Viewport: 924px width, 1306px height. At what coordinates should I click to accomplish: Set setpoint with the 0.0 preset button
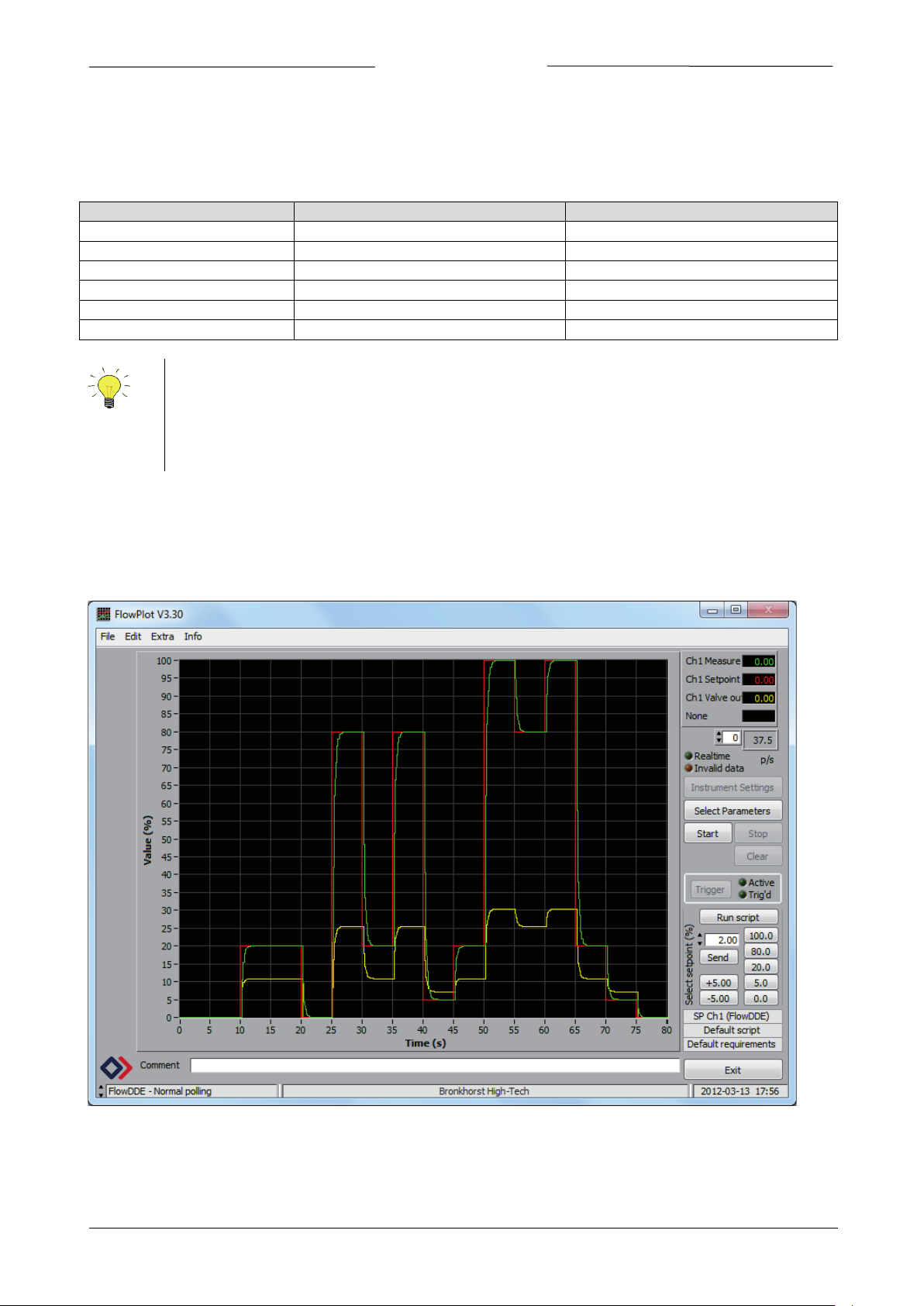coord(761,998)
